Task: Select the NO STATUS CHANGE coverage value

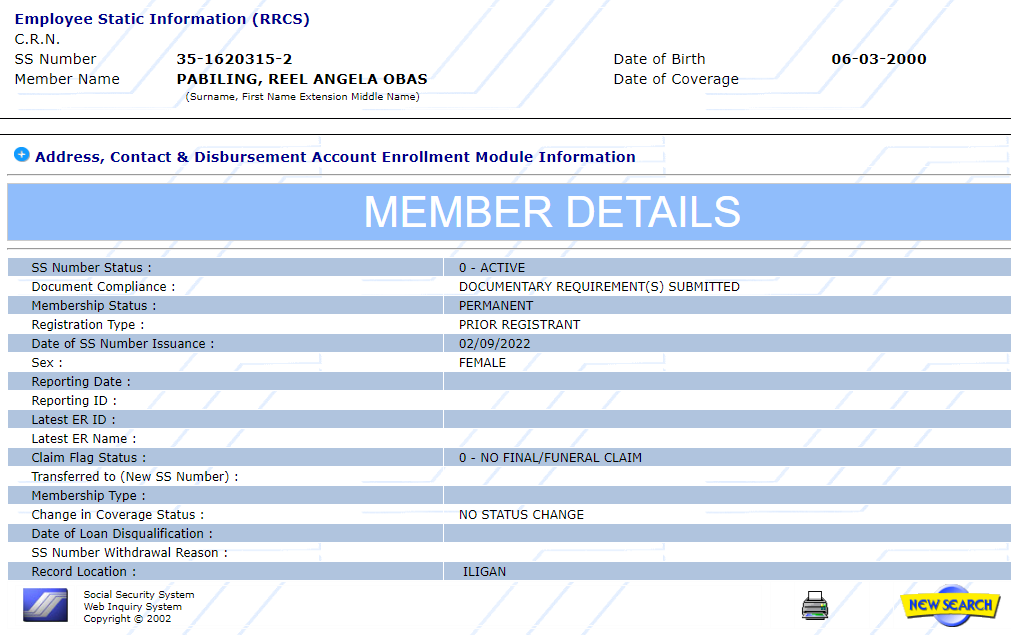Action: coord(521,515)
